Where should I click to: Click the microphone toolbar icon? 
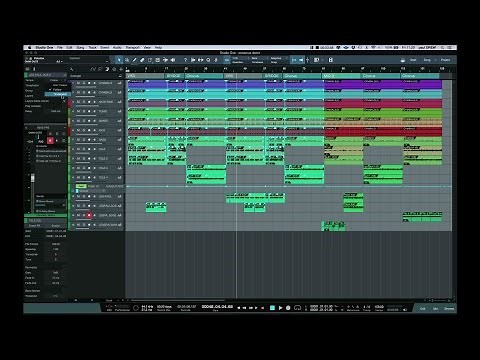pyautogui.click(x=216, y=60)
